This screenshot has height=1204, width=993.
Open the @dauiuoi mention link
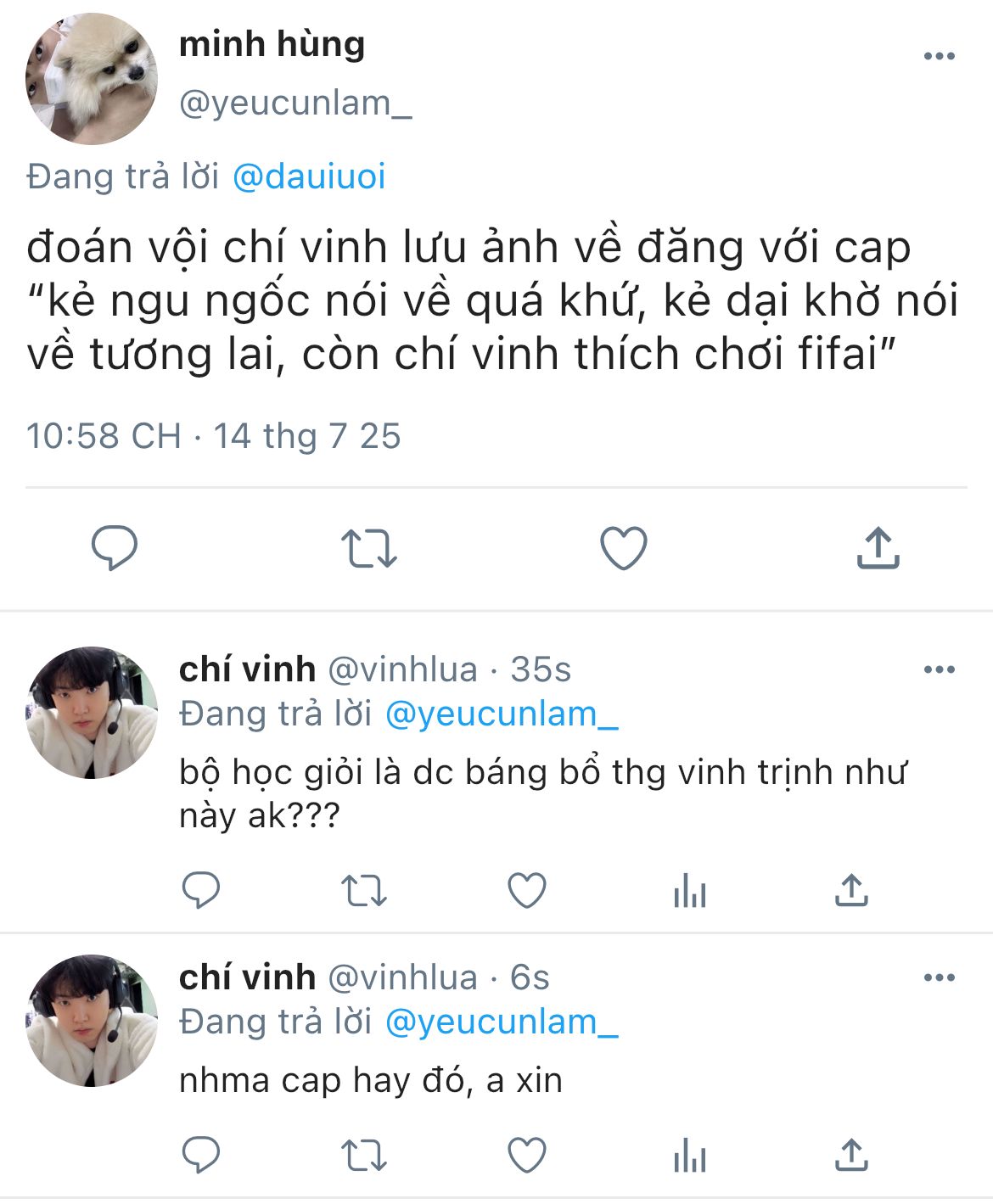point(309,176)
